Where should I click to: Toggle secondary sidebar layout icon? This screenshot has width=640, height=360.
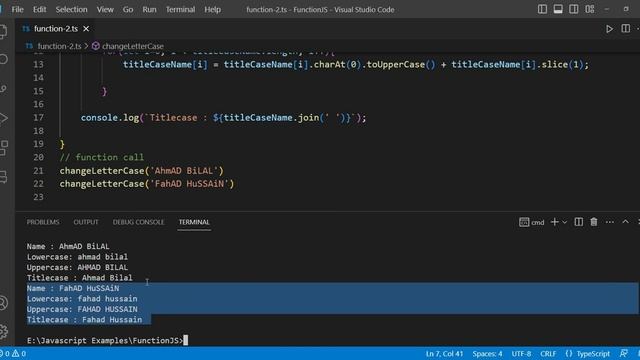tap(573, 9)
